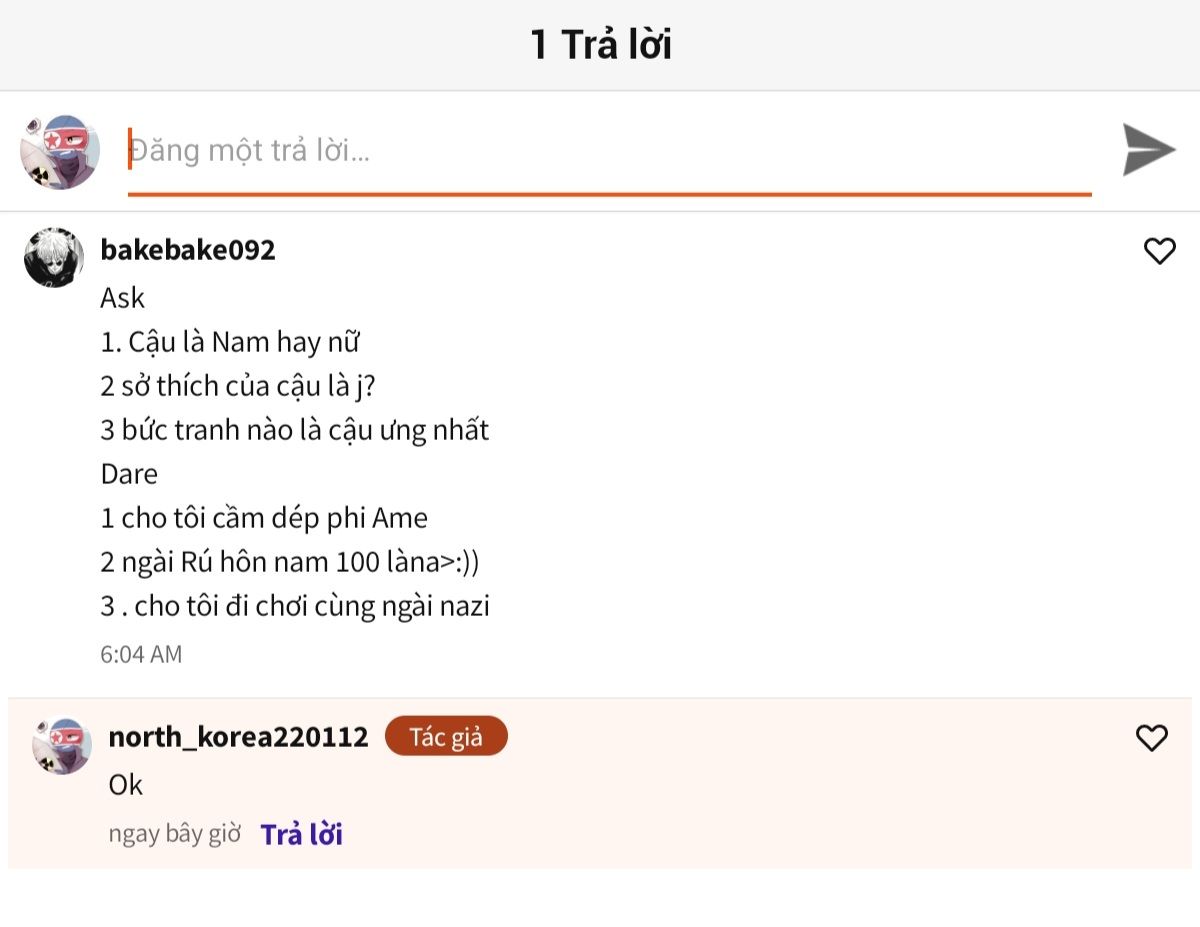Click the 6:04 AM comment timestamp

pos(141,654)
